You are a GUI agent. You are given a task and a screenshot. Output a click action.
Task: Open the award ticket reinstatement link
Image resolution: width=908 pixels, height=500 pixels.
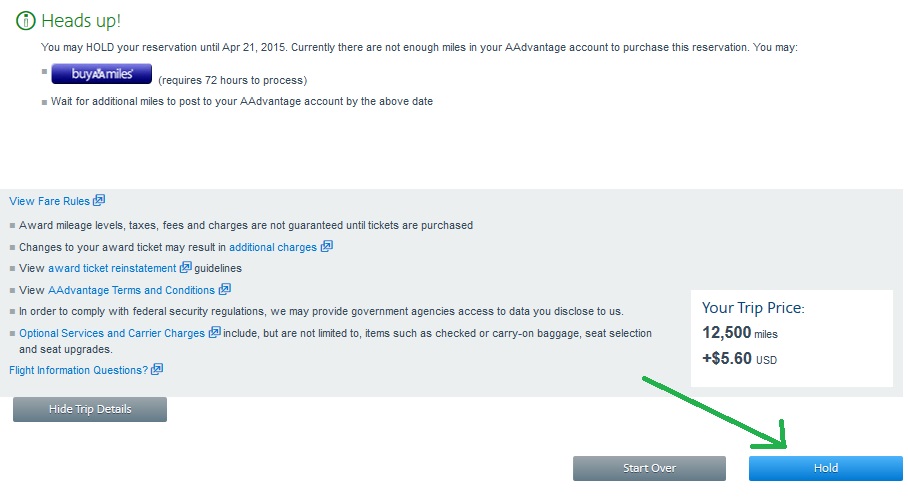tap(112, 268)
